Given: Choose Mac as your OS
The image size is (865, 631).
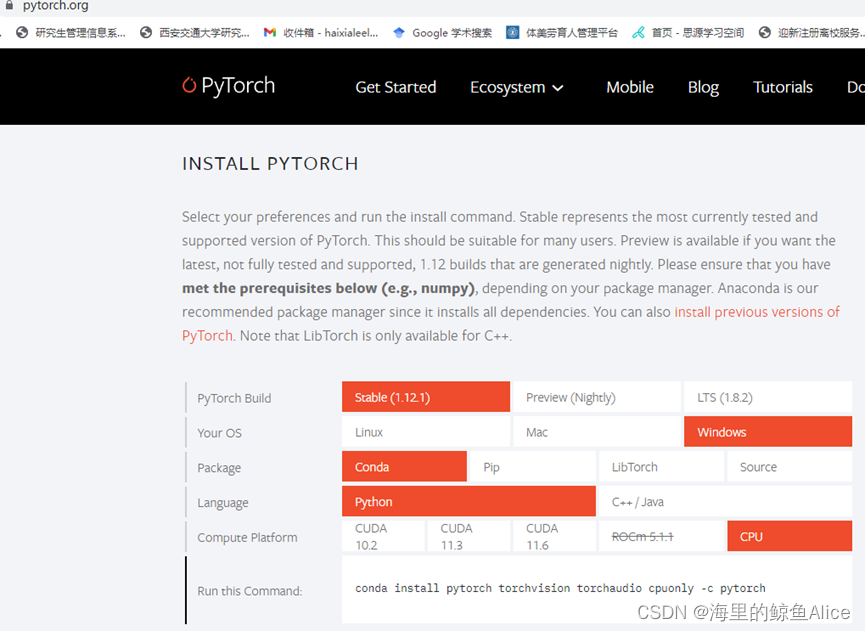Looking at the screenshot, I should [597, 431].
